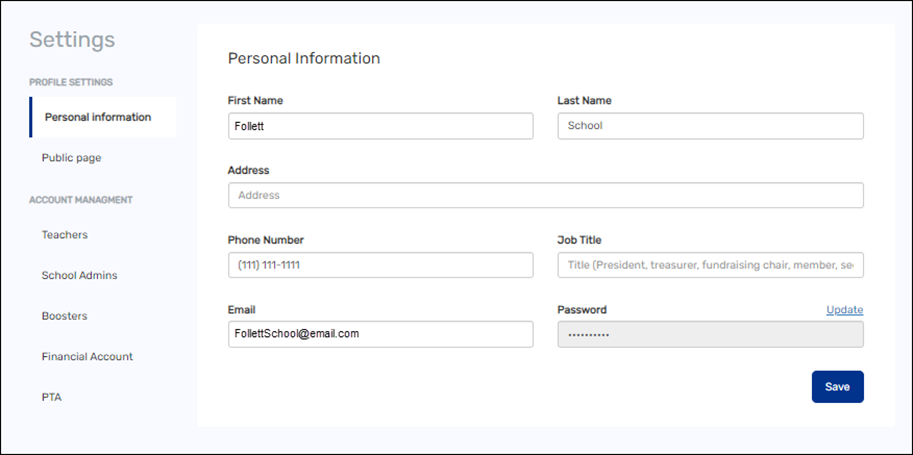Open the Boosters section

(x=64, y=316)
